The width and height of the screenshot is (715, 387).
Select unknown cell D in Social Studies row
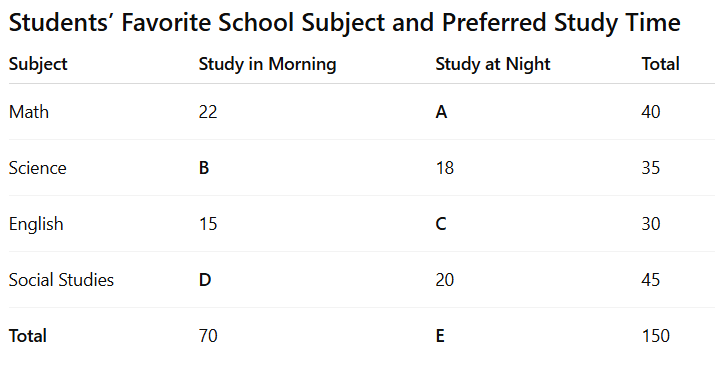tap(205, 280)
